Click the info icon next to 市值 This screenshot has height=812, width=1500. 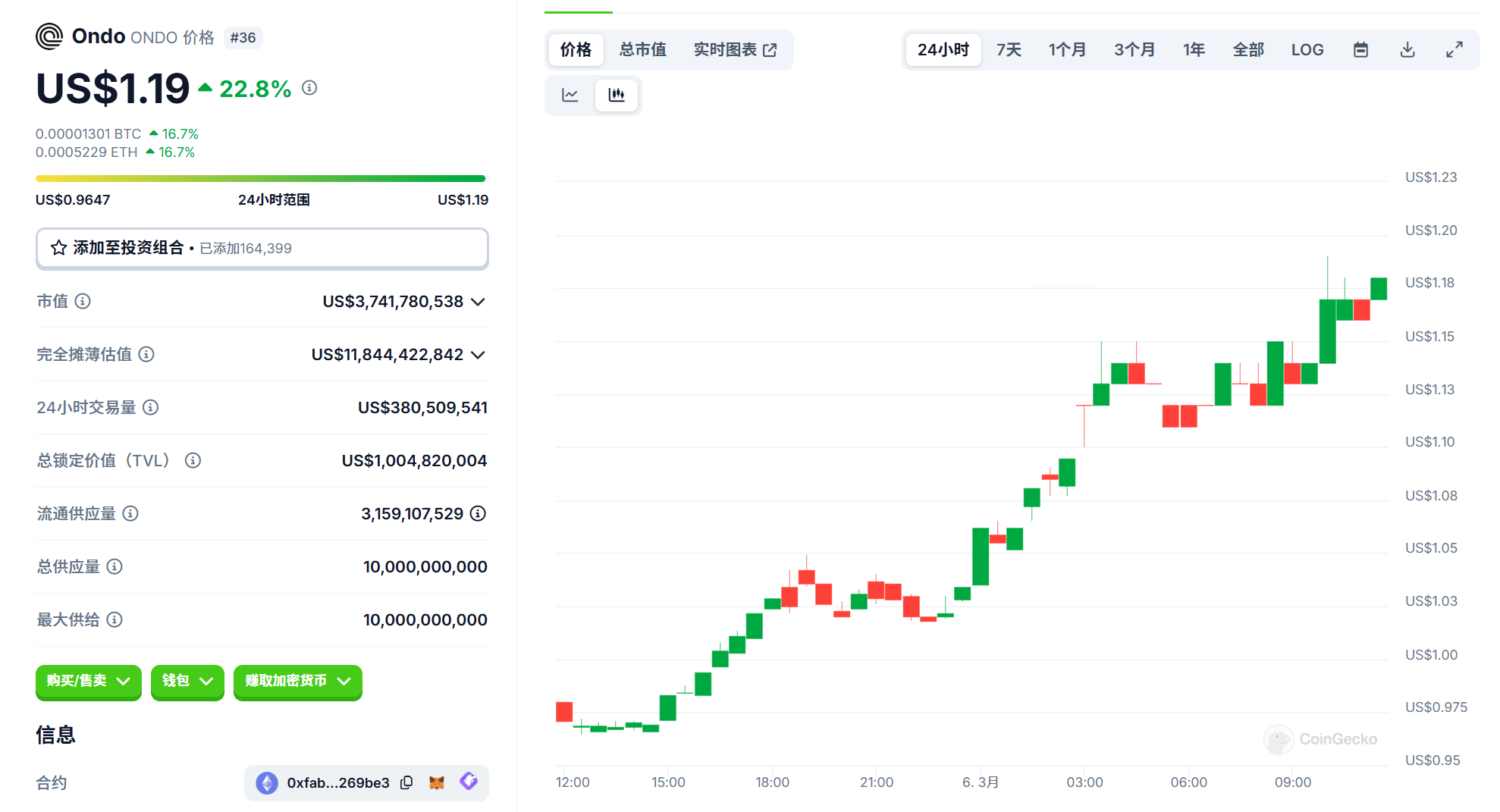(83, 302)
